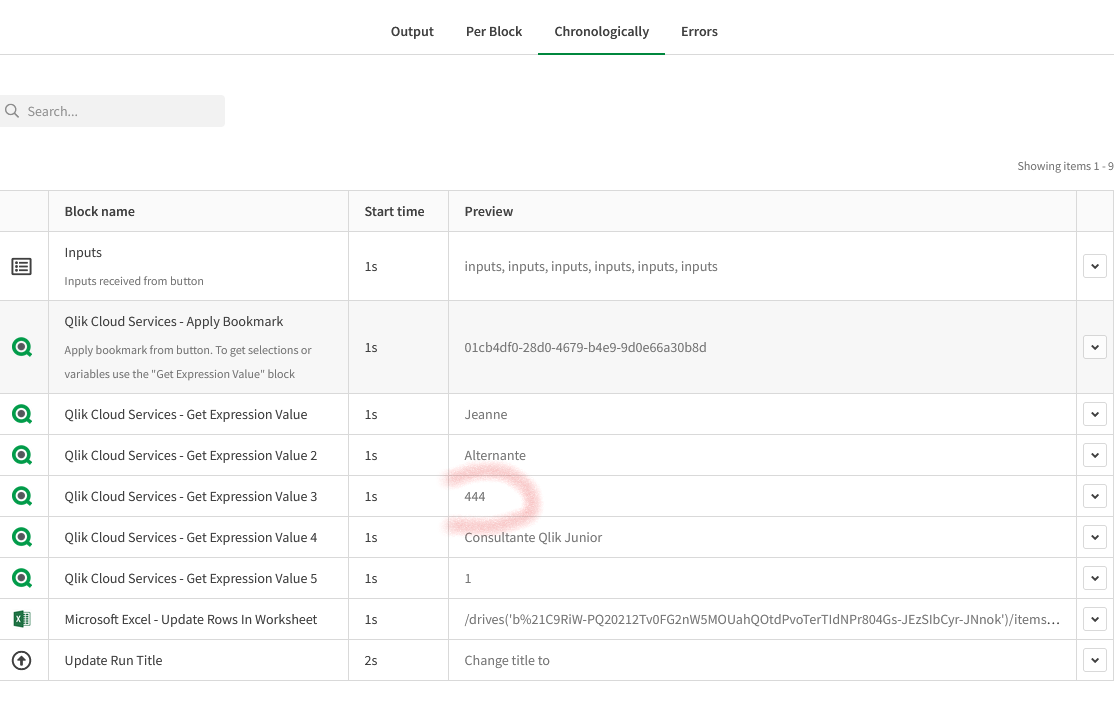Click the Inputs block list icon
The image size is (1115, 701).
[x=21, y=266]
